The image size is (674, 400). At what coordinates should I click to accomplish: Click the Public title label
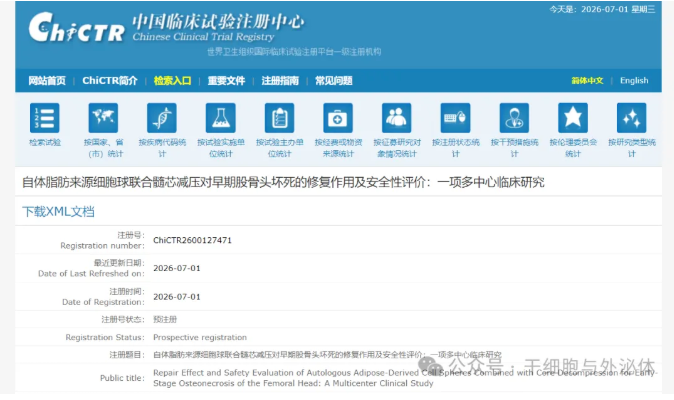click(x=122, y=378)
